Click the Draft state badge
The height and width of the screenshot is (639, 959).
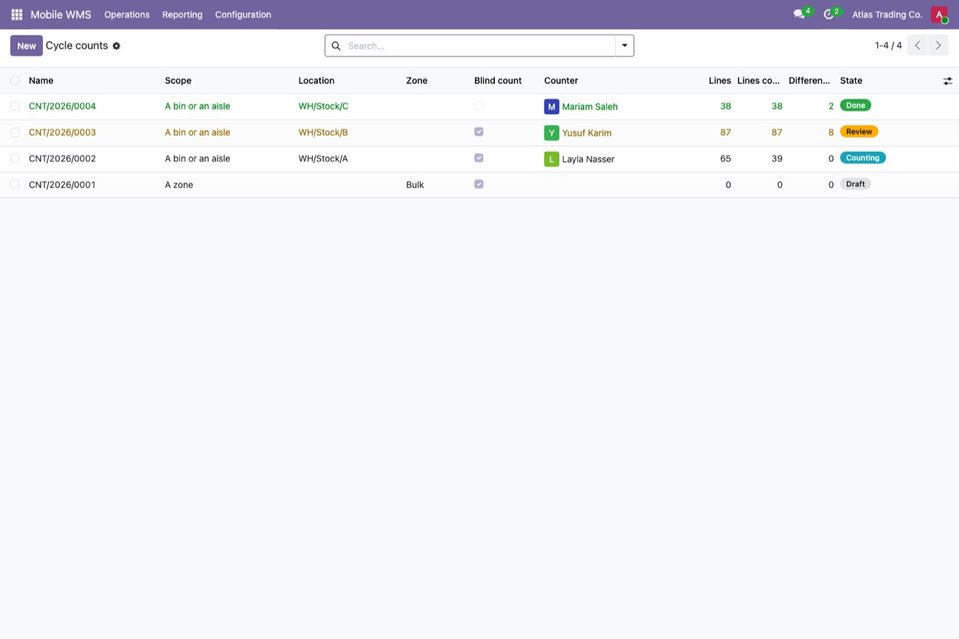click(855, 184)
